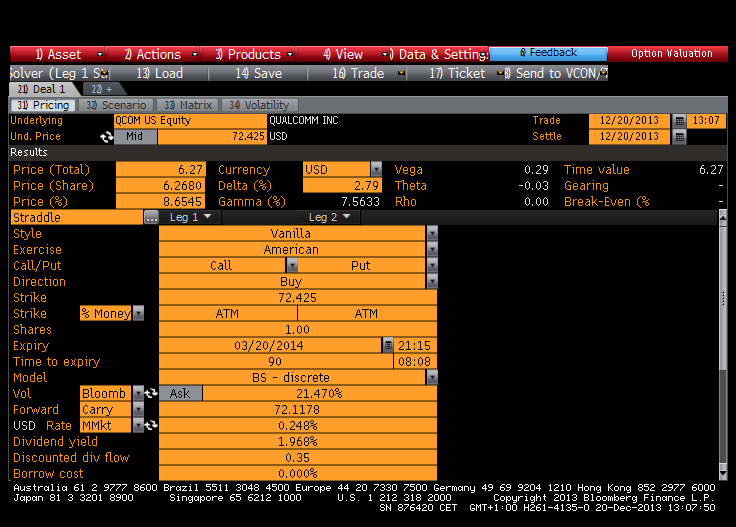Open the Model BS - discrete dropdown
The width and height of the screenshot is (736, 527).
click(432, 377)
